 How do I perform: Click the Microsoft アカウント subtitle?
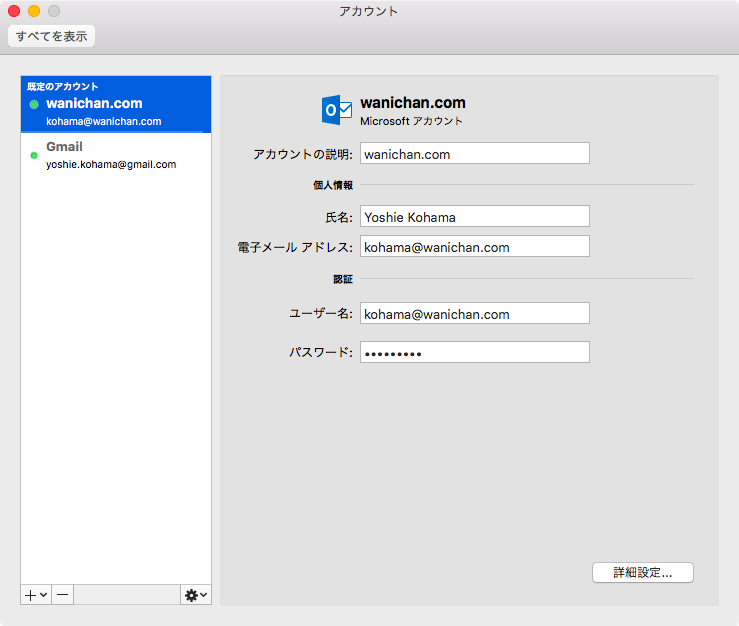point(411,121)
